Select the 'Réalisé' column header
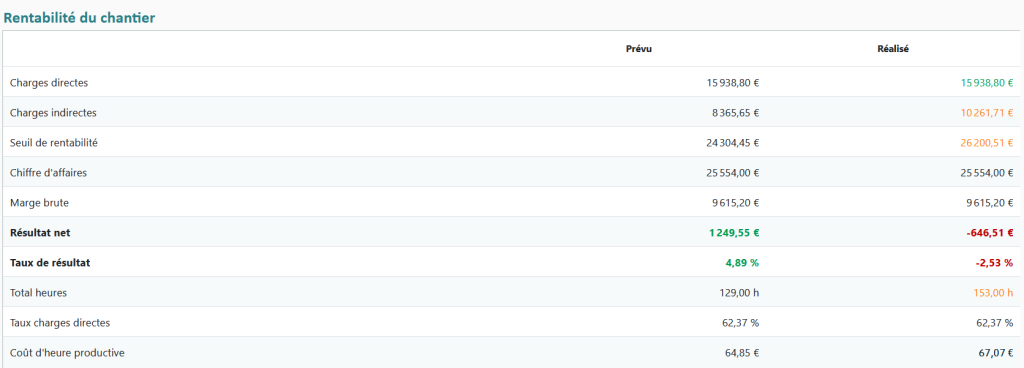 [893, 50]
